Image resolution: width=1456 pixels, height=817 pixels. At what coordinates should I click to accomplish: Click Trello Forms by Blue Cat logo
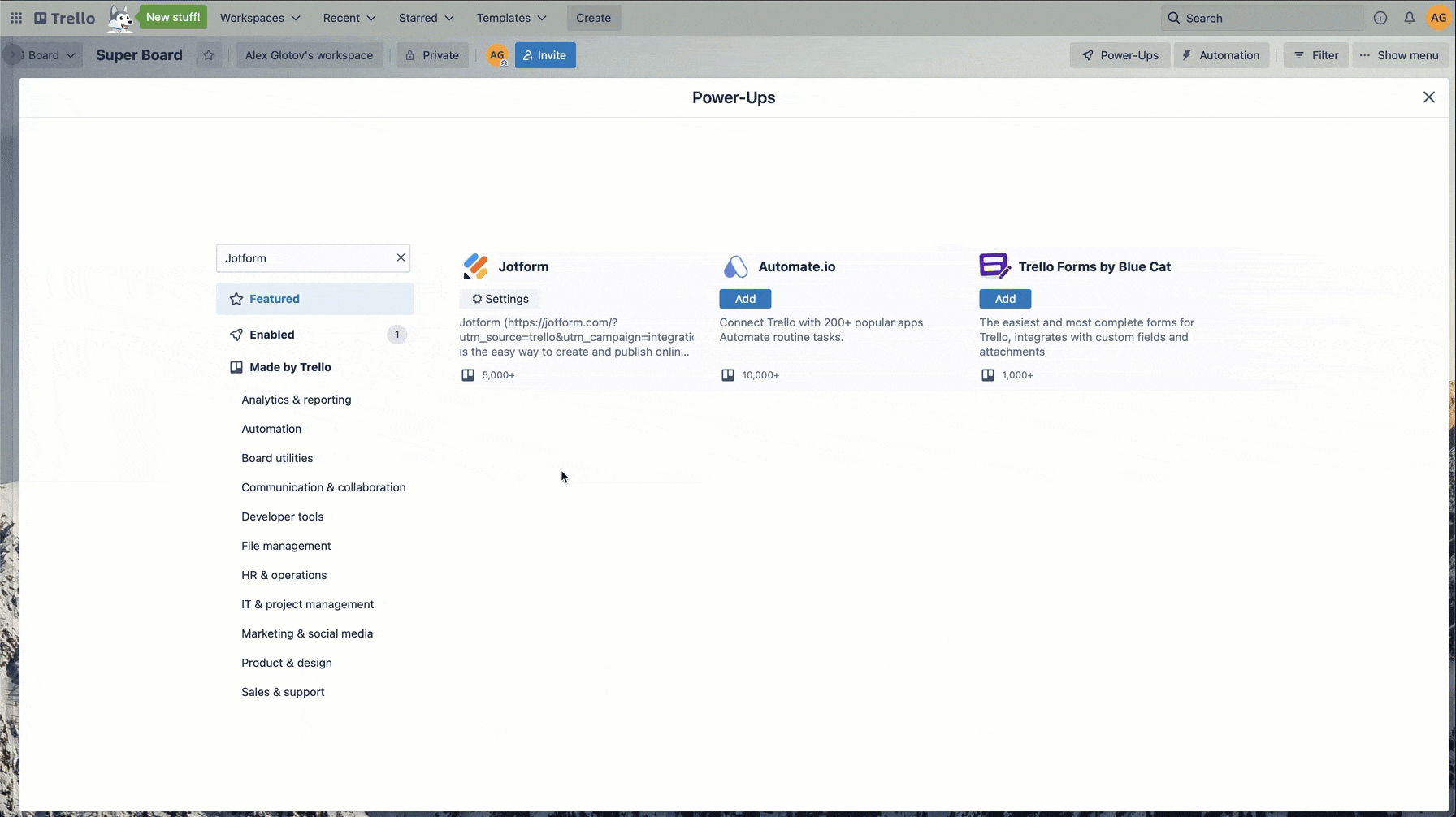coord(995,266)
